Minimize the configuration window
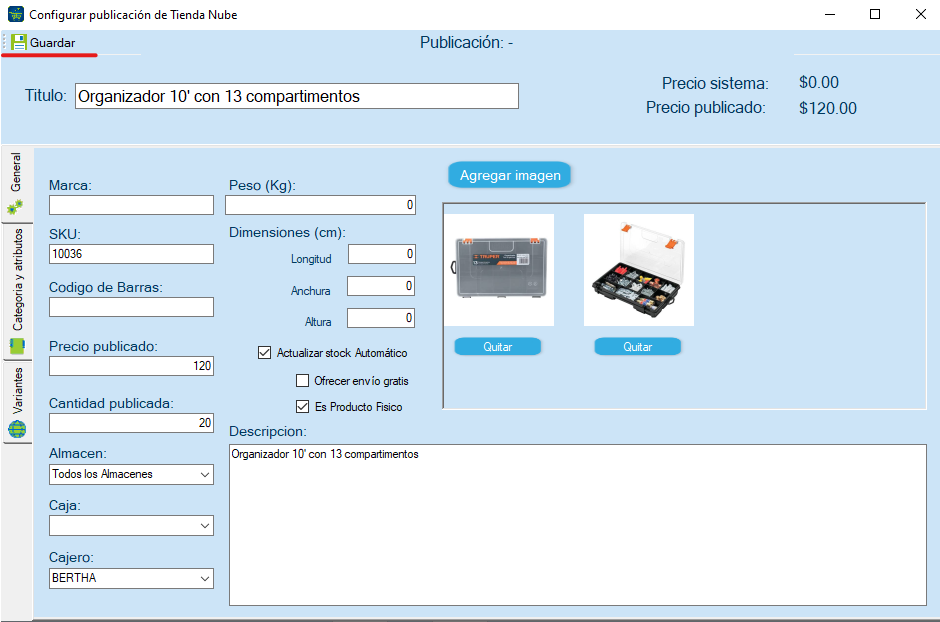Screen dimensions: 940x622 [830, 14]
